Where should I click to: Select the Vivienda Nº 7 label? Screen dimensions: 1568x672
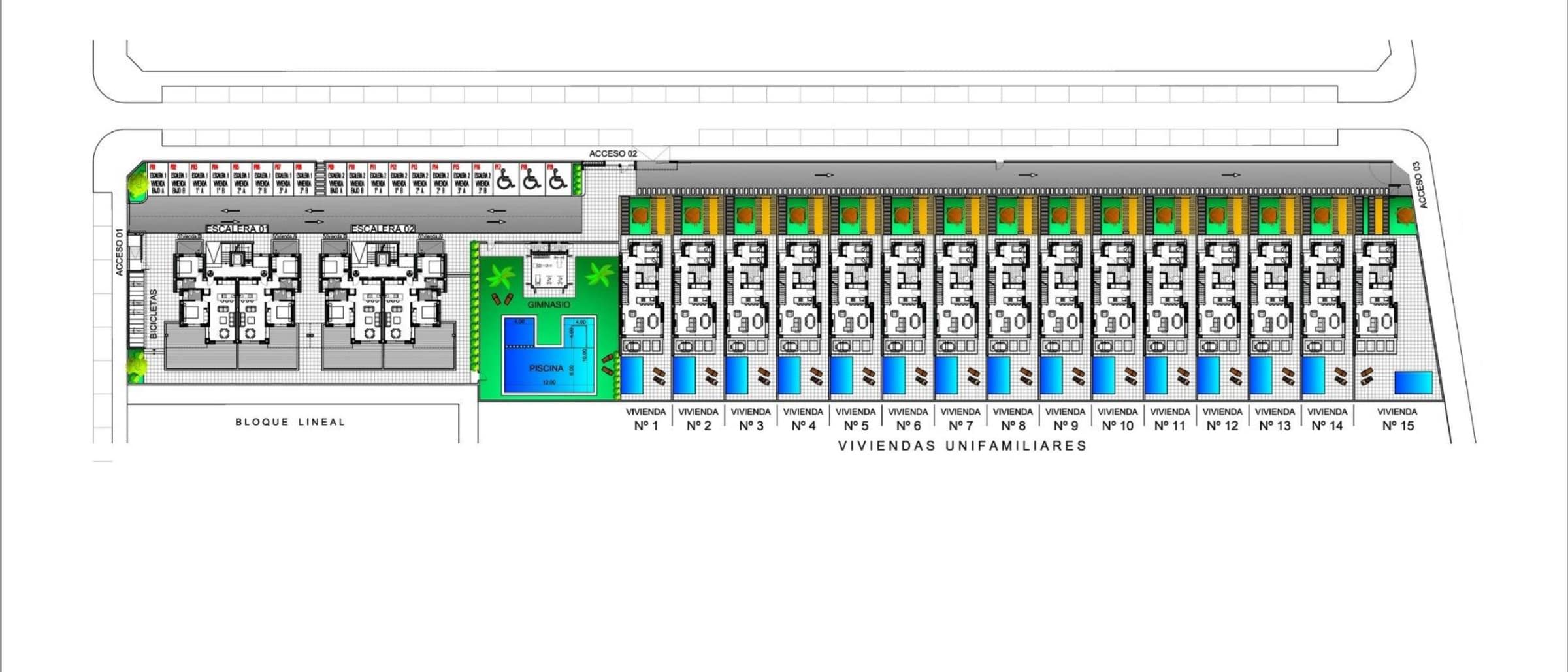click(x=960, y=419)
